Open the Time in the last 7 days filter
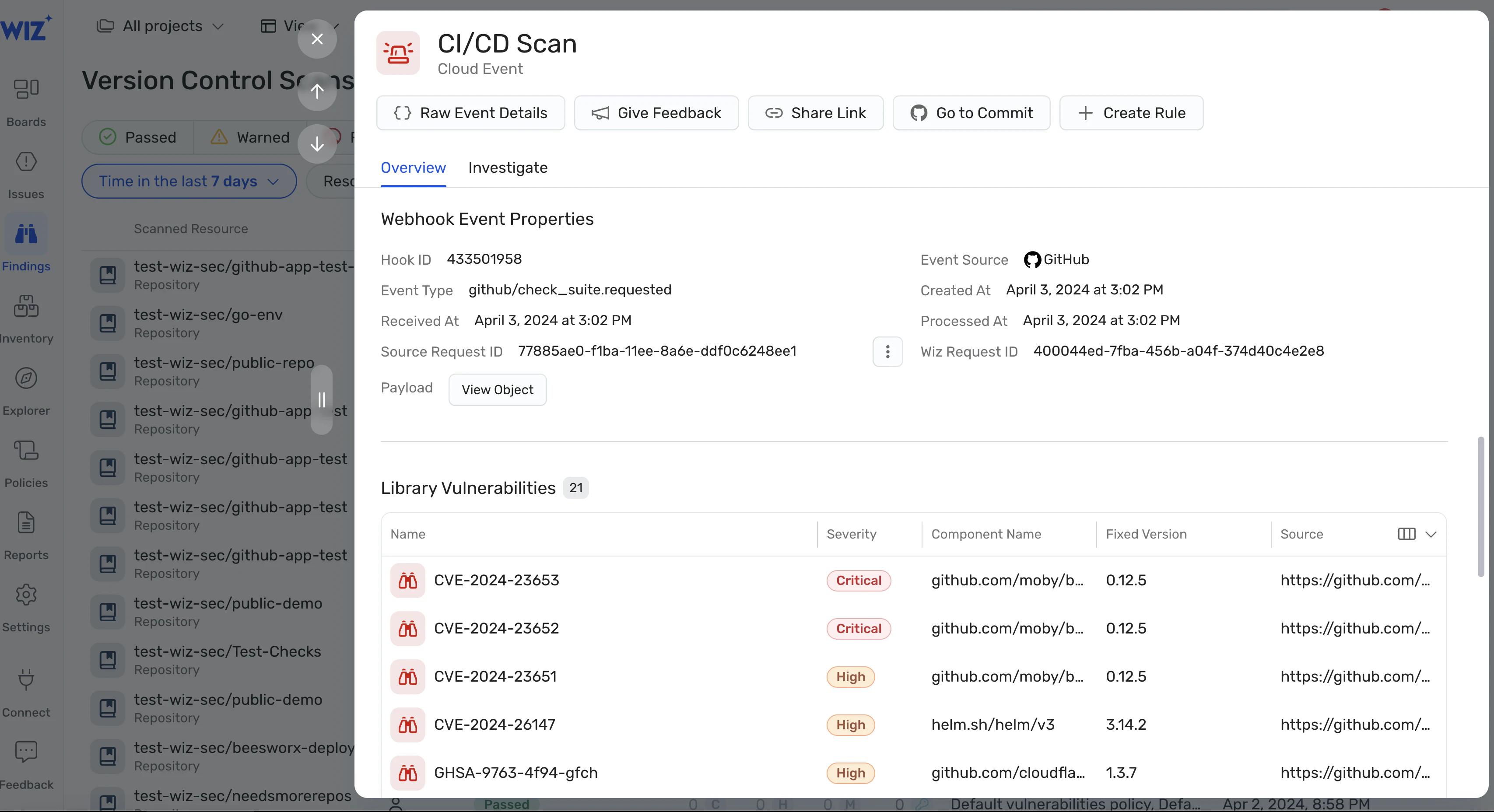Viewport: 1494px width, 812px height. 189,181
